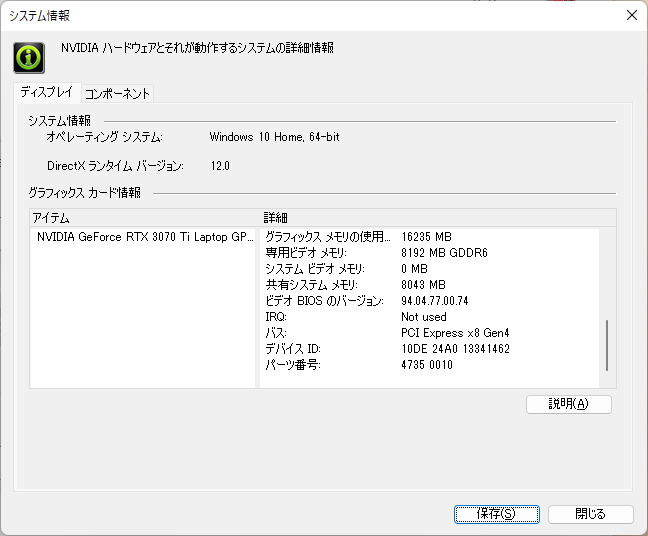Click the PCI Express x8 Gen4 value
This screenshot has width=648, height=536.
pyautogui.click(x=455, y=333)
